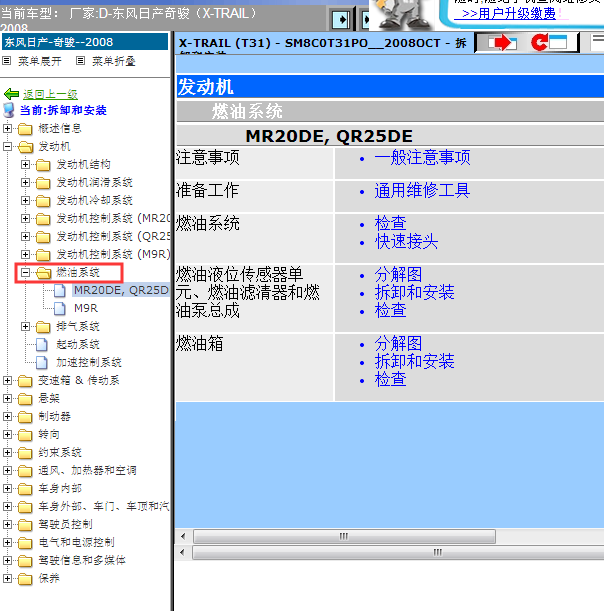
Task: Collapse the 燃油系统 tree node
Action: (x=25, y=272)
